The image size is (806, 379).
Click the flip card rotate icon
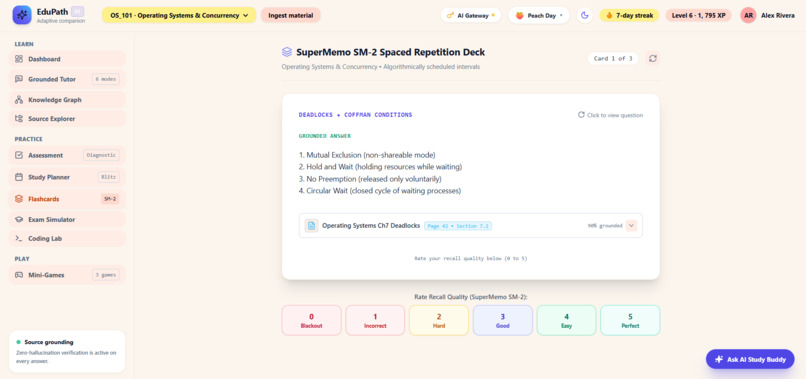point(581,115)
